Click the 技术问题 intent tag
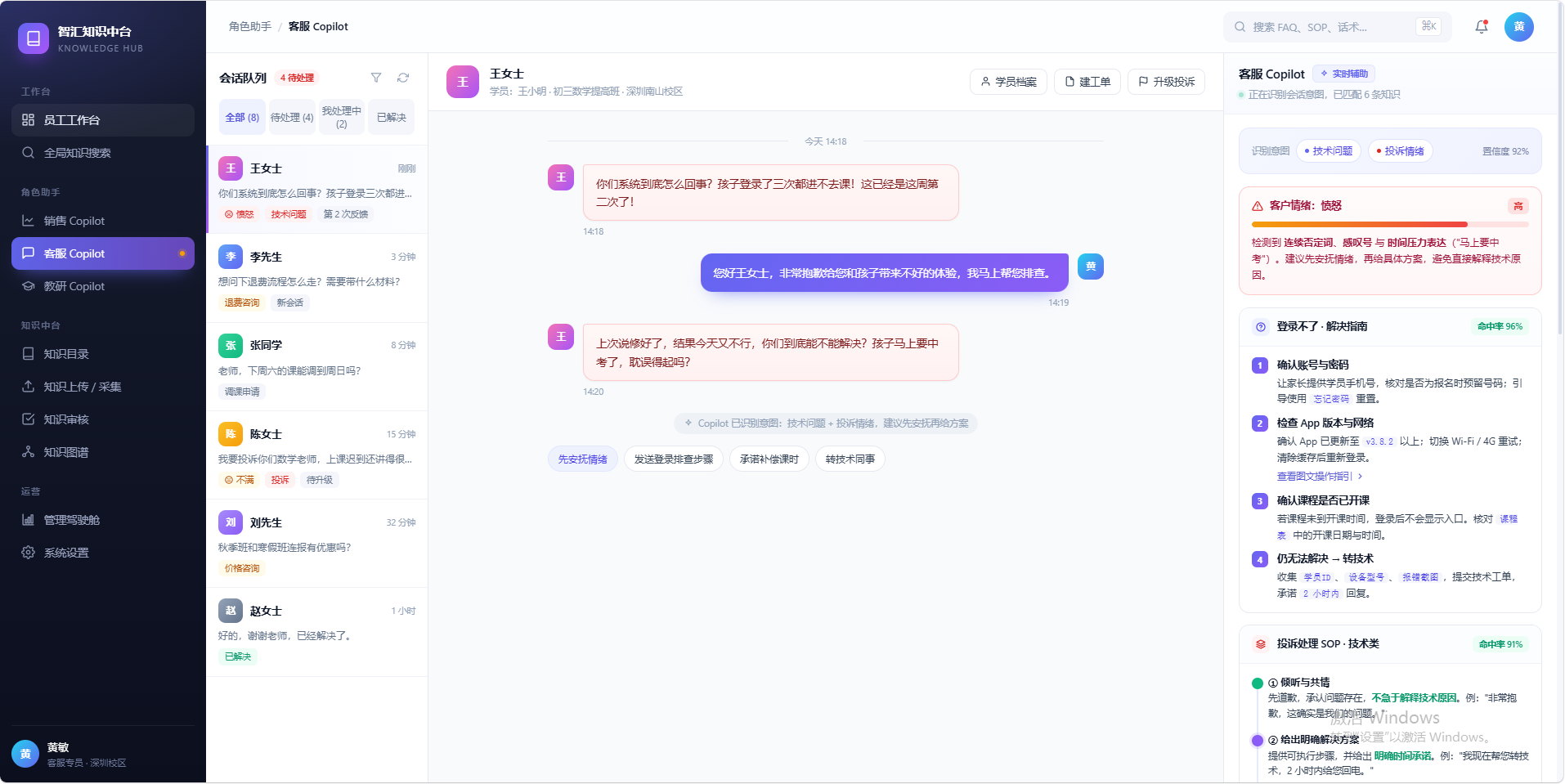Image resolution: width=1565 pixels, height=784 pixels. [1329, 151]
